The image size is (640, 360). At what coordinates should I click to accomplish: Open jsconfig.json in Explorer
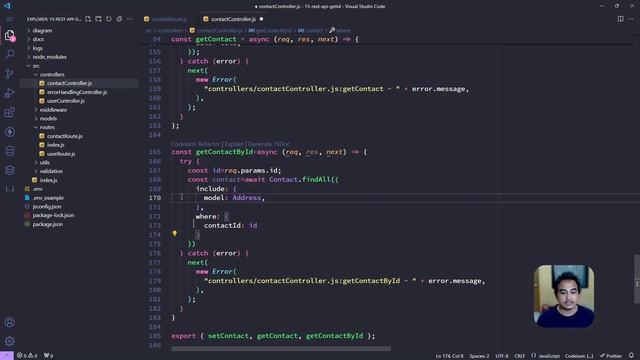tap(47, 207)
